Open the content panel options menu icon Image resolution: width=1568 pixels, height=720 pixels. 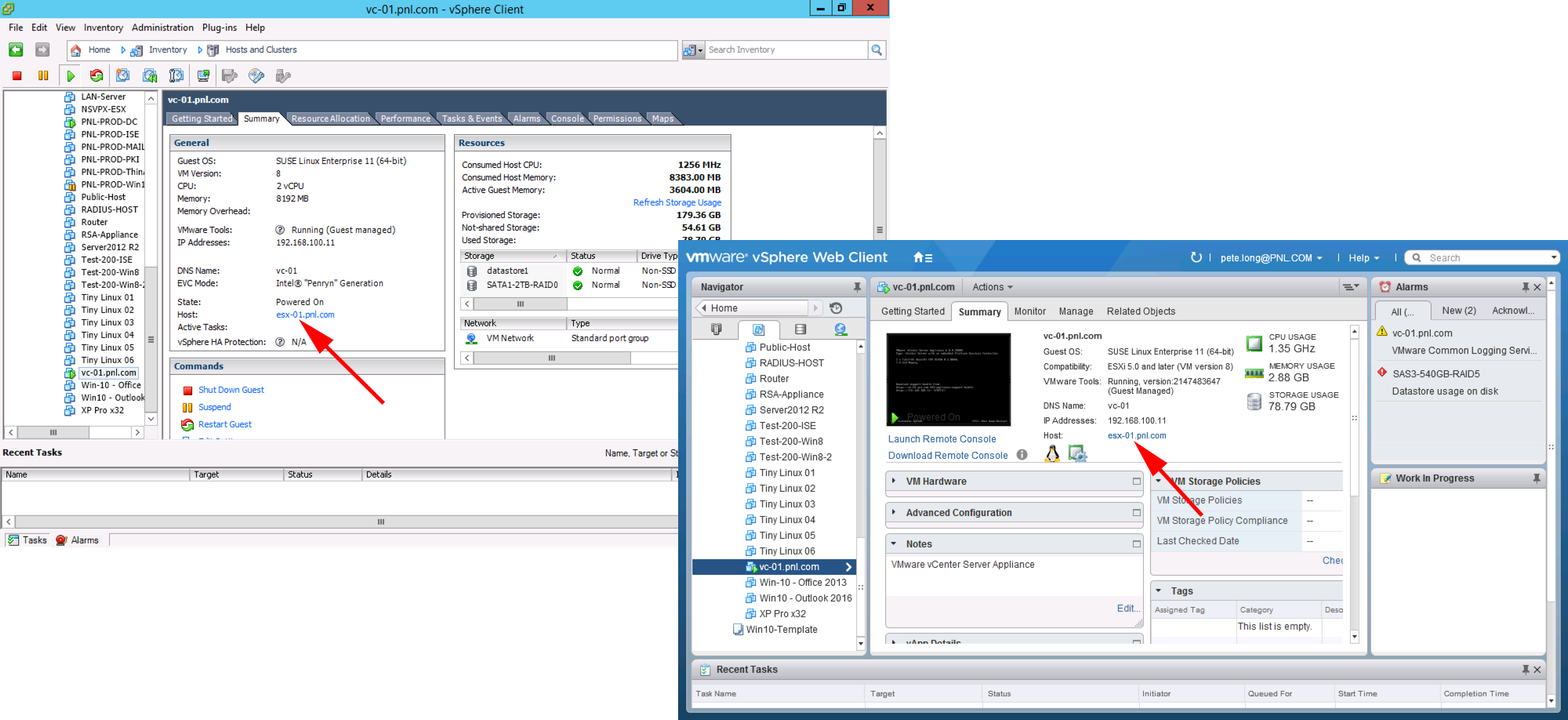coord(1351,287)
